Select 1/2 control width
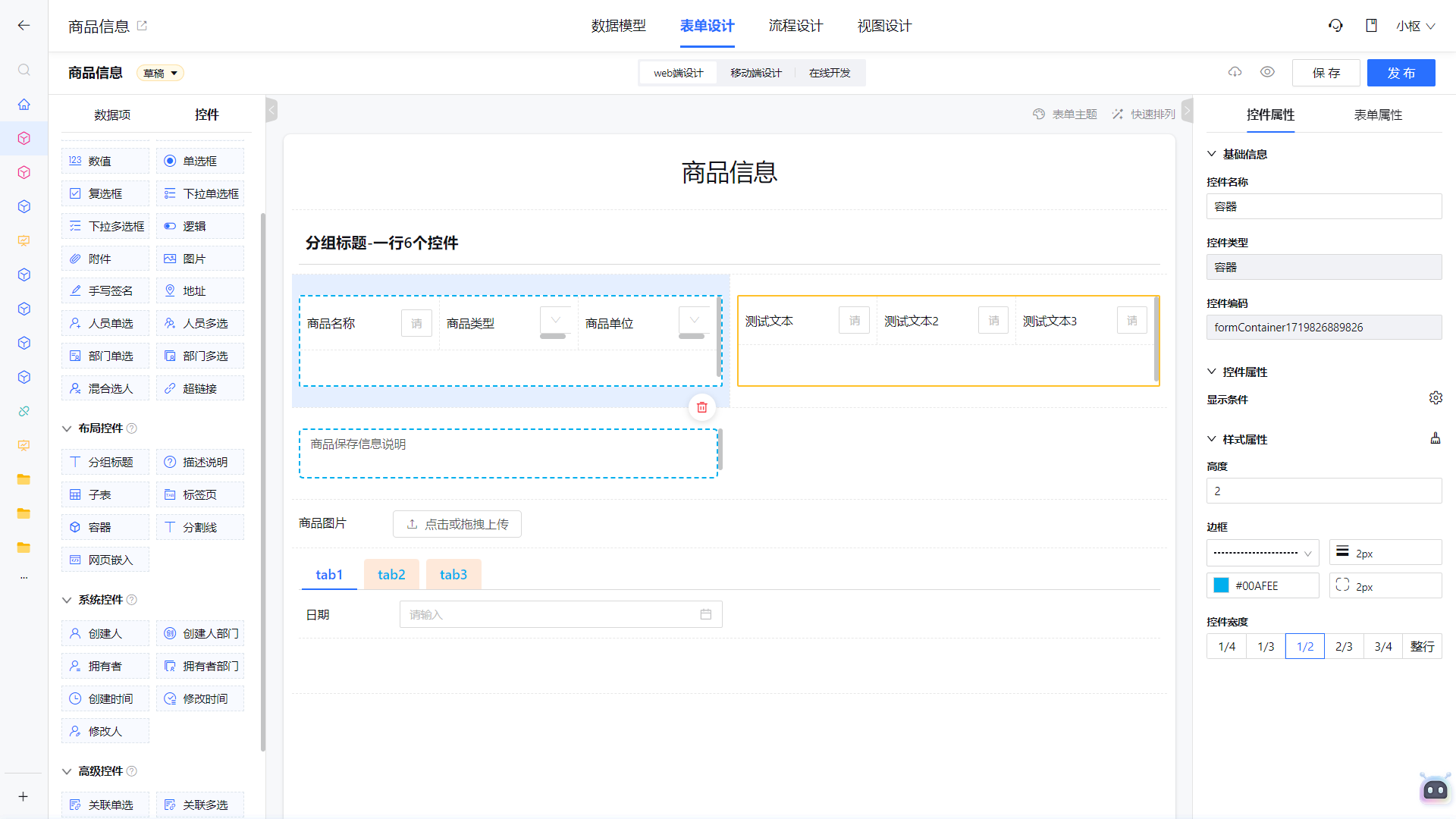This screenshot has width=1456, height=819. (x=1305, y=646)
